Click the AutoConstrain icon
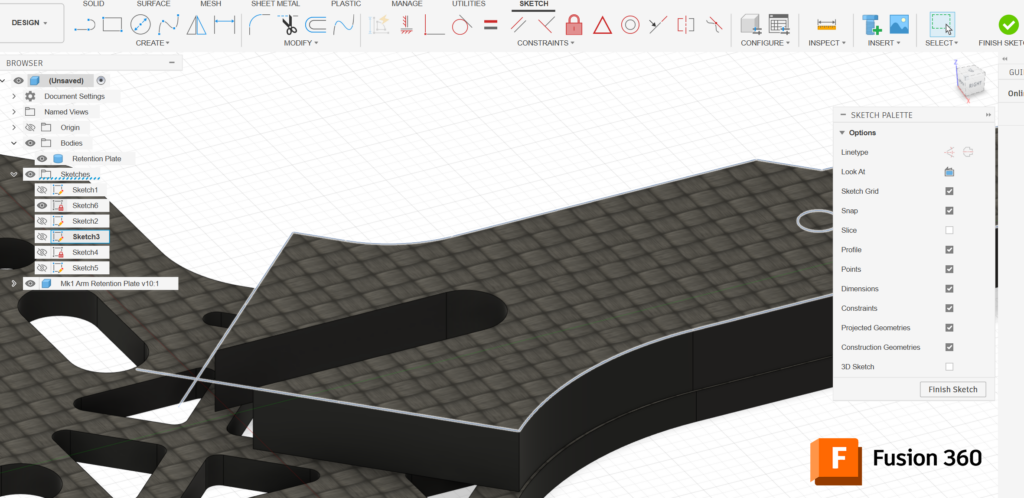Image resolution: width=1024 pixels, height=498 pixels. [379, 25]
